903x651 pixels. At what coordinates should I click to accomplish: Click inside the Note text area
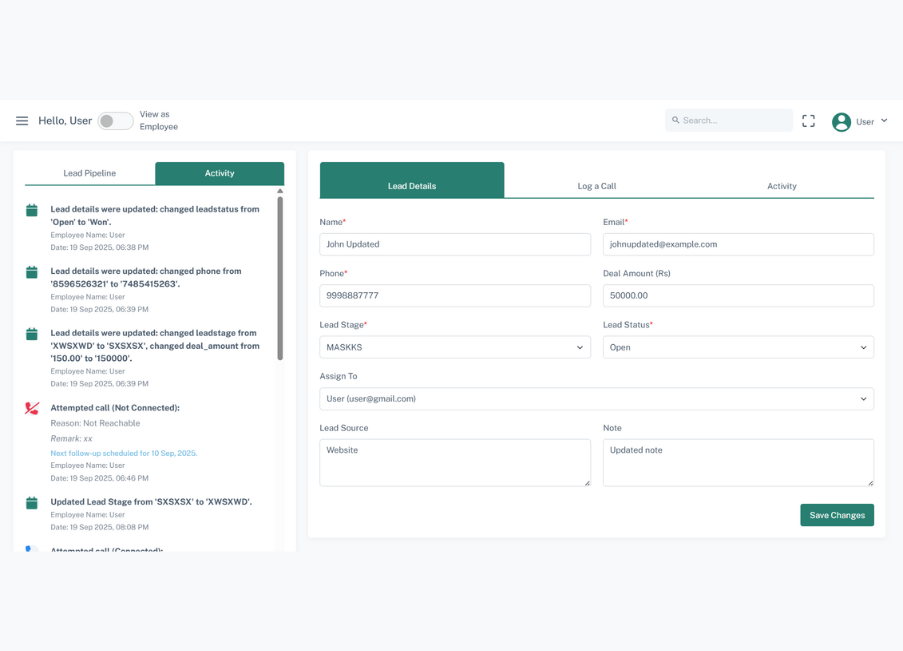738,460
